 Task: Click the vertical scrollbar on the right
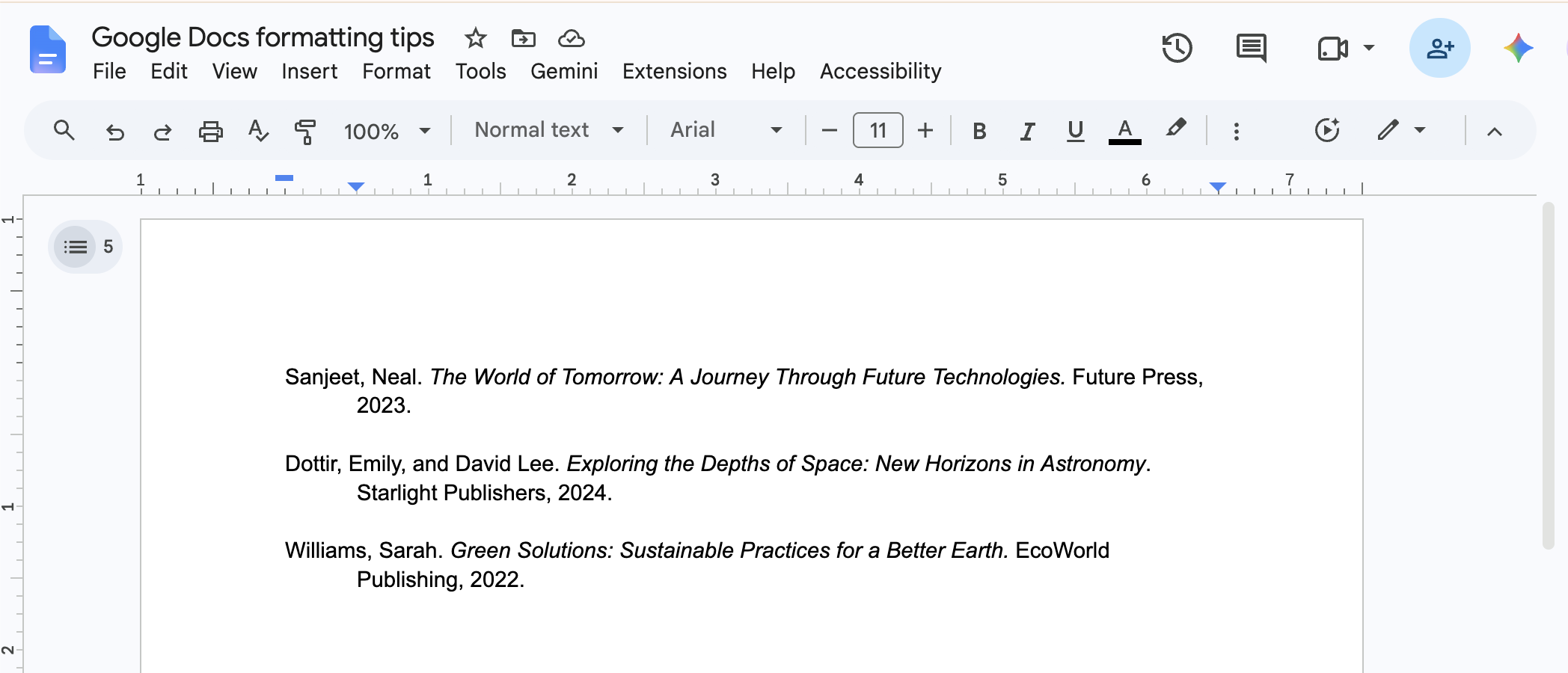pyautogui.click(x=1548, y=375)
